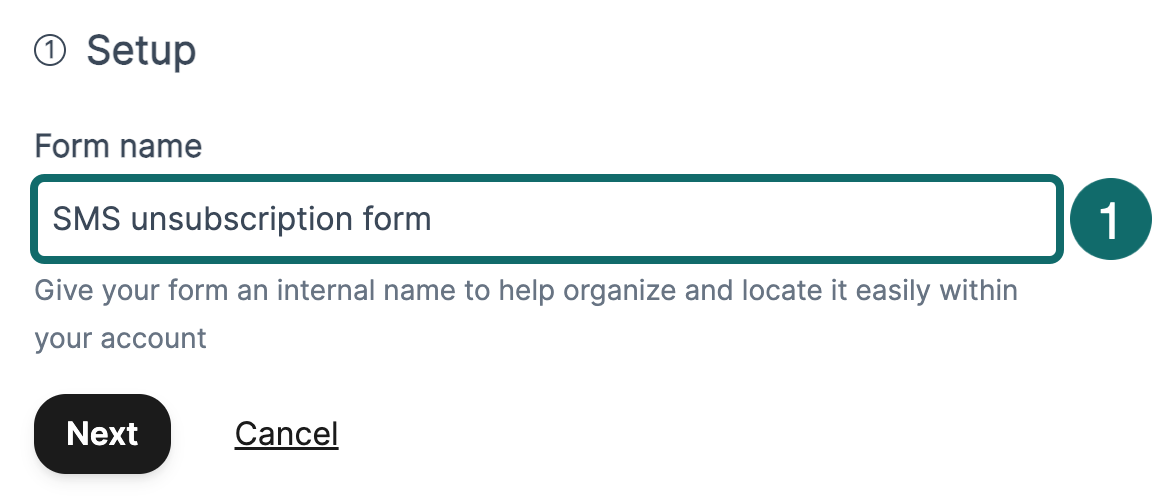1162x496 pixels.
Task: Click the circled step 1 icon beside Setup
Action: [x=50, y=51]
